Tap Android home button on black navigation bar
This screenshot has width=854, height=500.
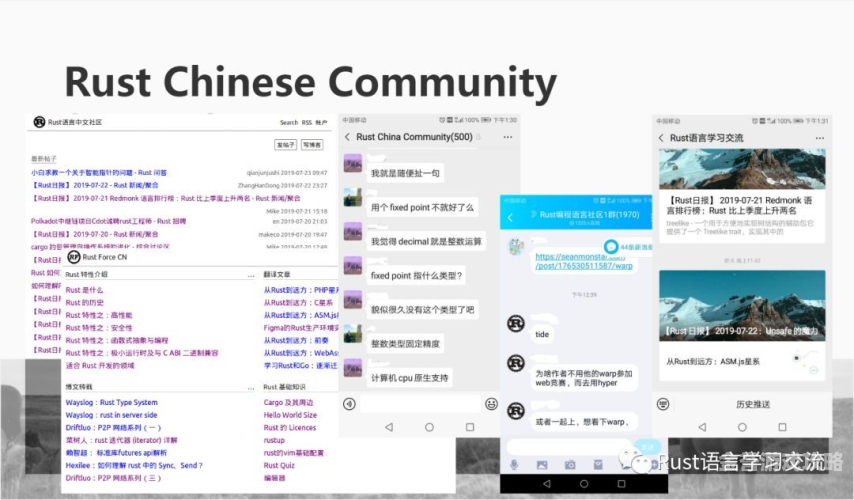(584, 484)
